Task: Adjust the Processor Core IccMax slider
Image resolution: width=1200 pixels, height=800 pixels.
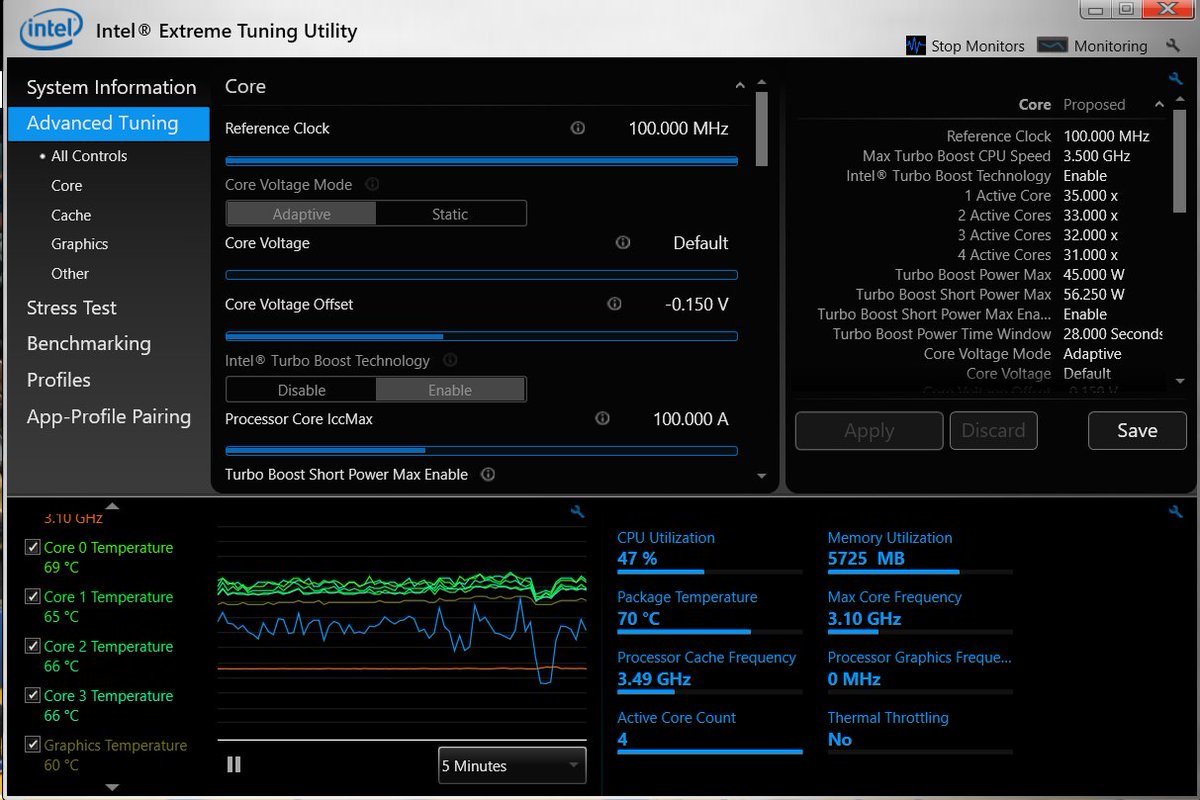Action: tap(481, 451)
